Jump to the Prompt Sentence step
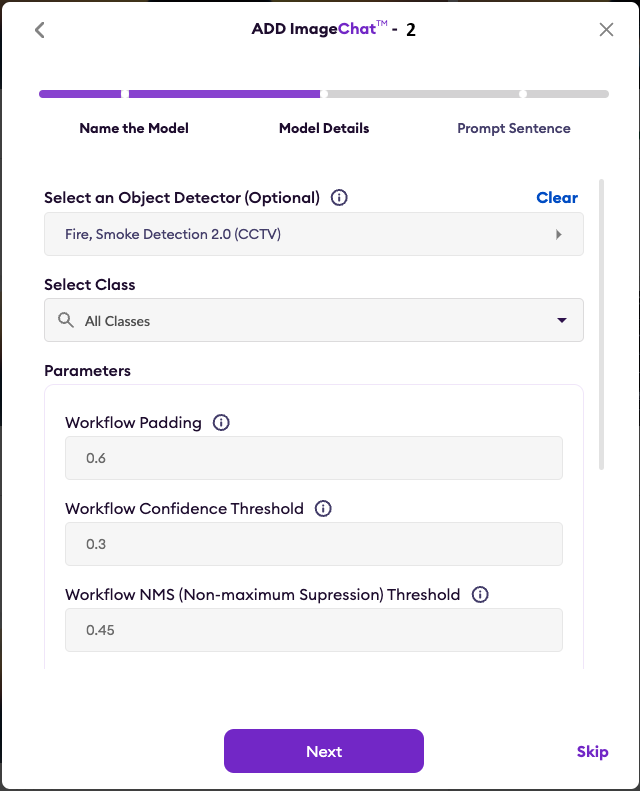The height and width of the screenshot is (791, 640). click(514, 129)
